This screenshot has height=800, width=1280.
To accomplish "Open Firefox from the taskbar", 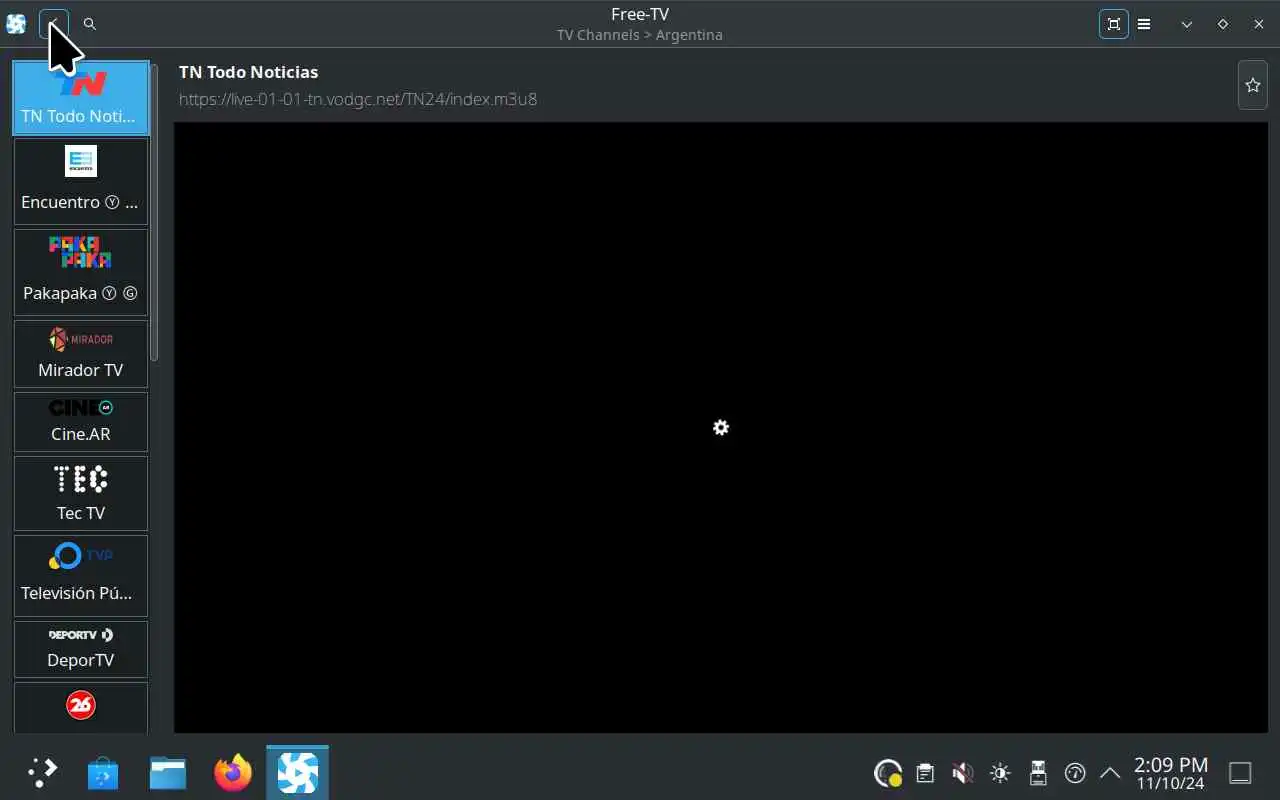I will (233, 772).
